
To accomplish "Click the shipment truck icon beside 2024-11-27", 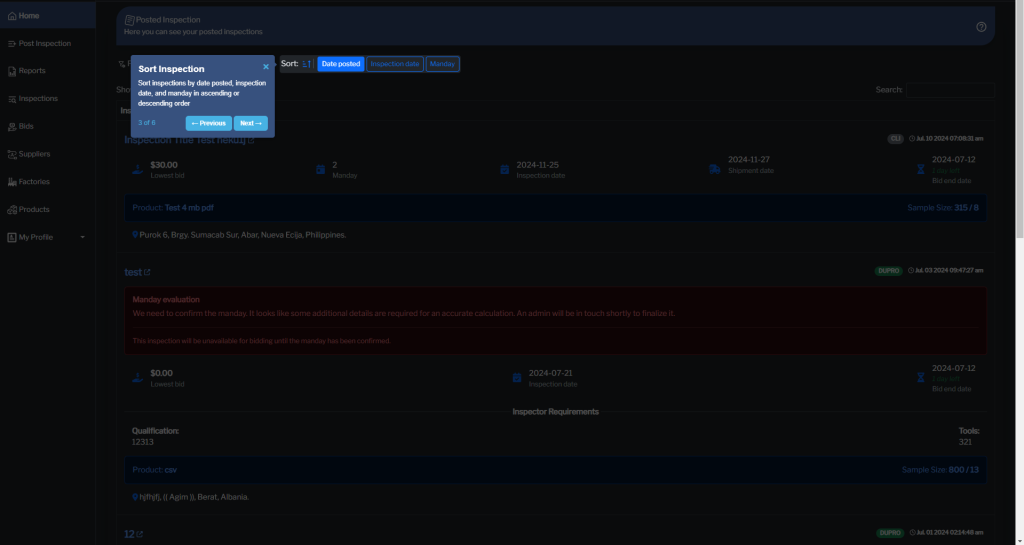I will pos(714,170).
